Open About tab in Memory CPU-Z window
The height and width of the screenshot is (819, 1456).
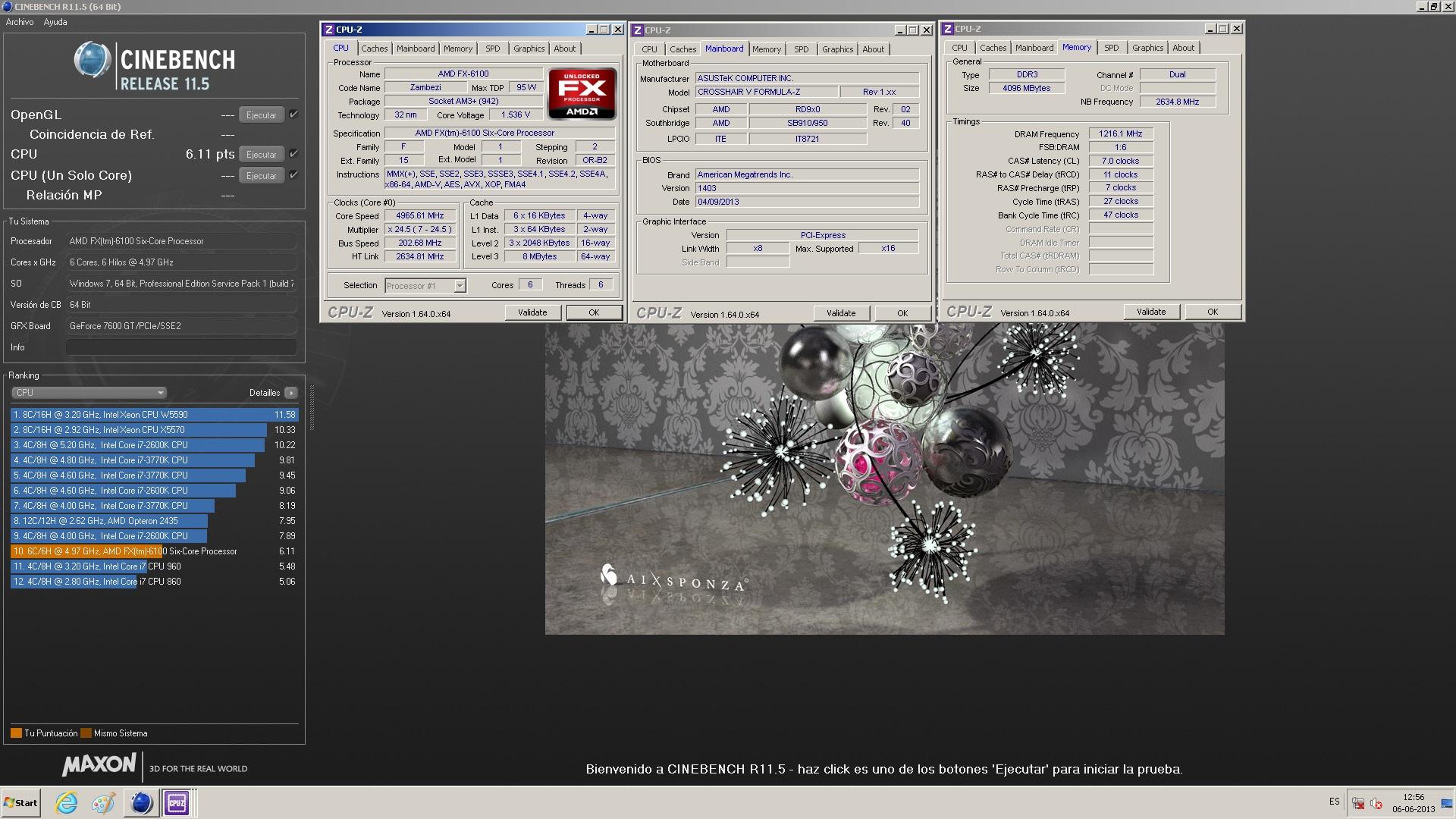(1183, 48)
